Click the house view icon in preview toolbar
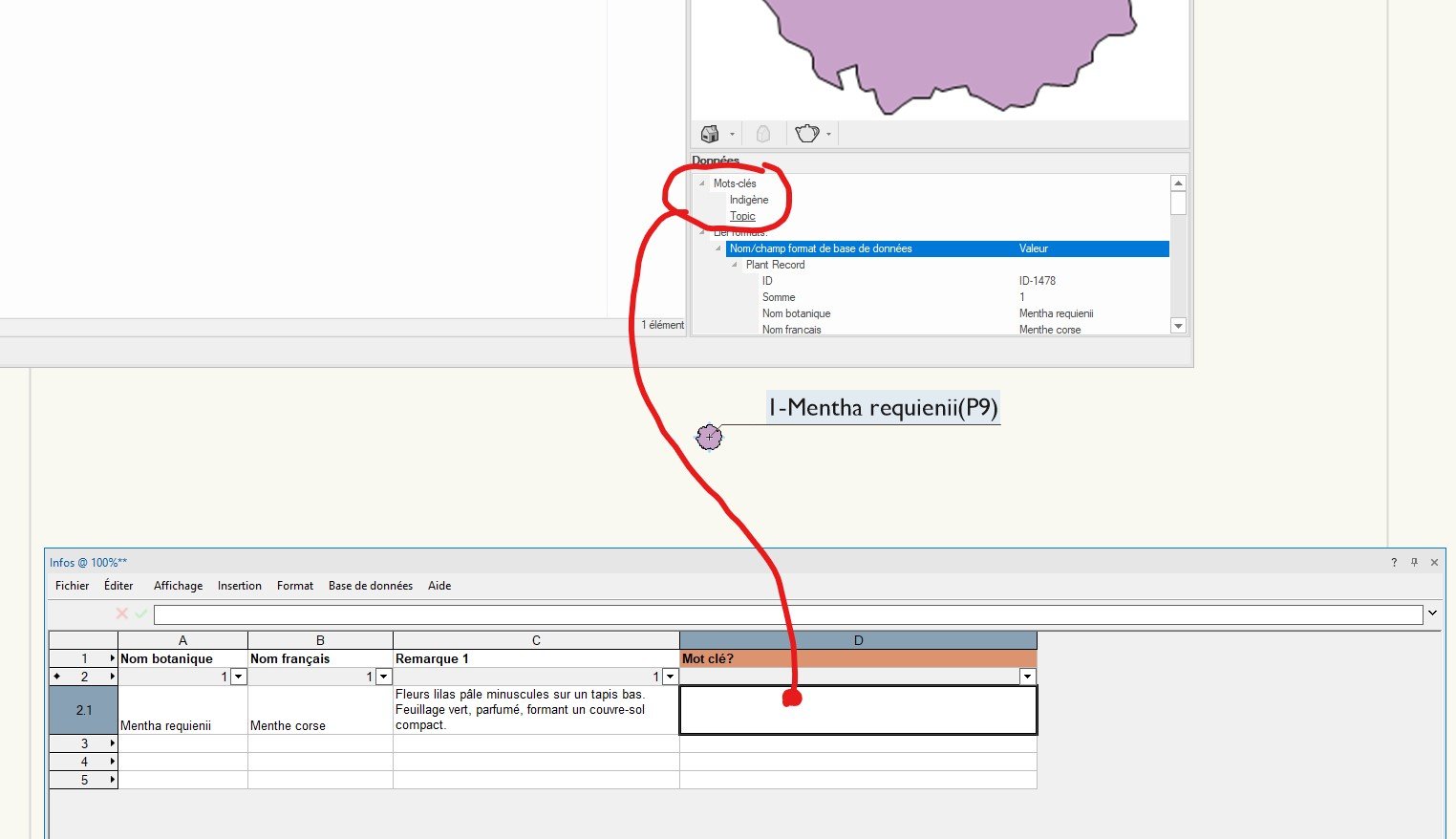 (x=710, y=134)
